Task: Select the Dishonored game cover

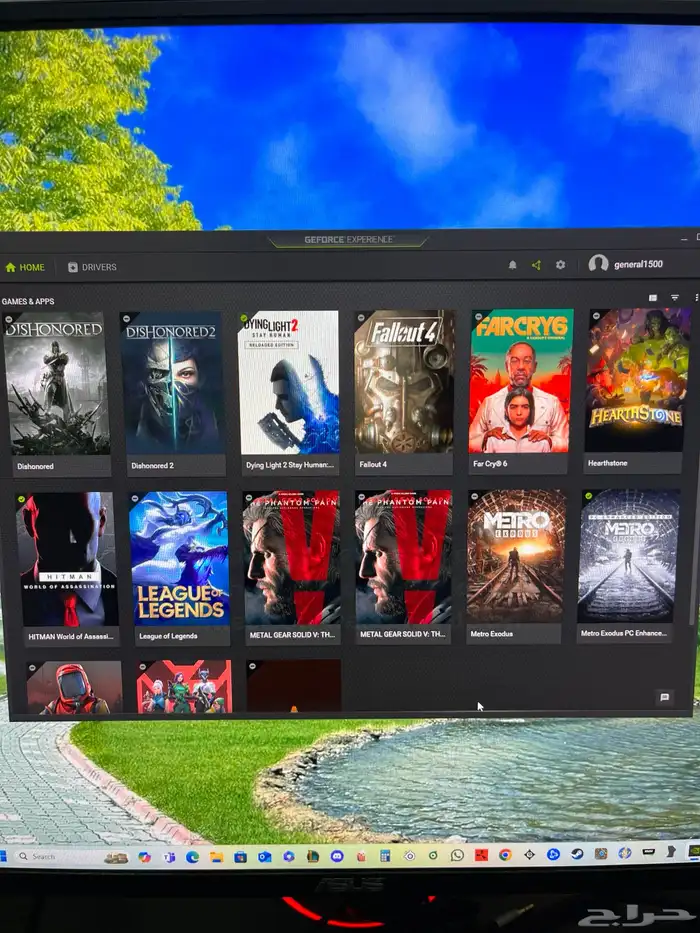Action: tap(57, 384)
